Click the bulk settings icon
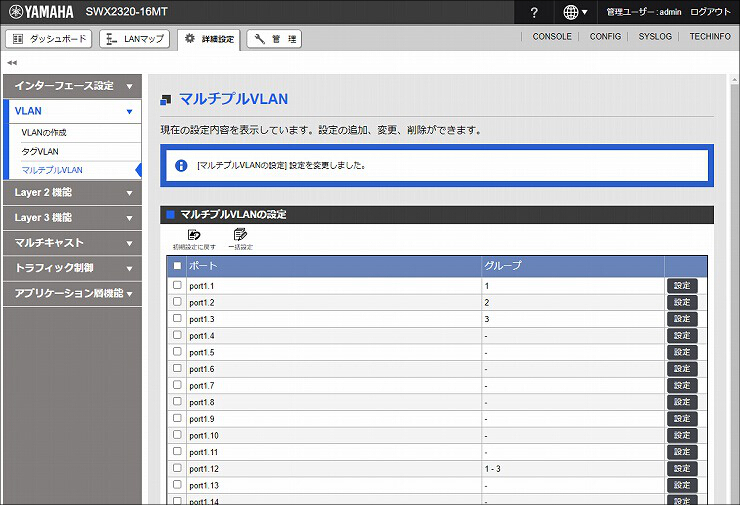This screenshot has height=505, width=740. [240, 239]
